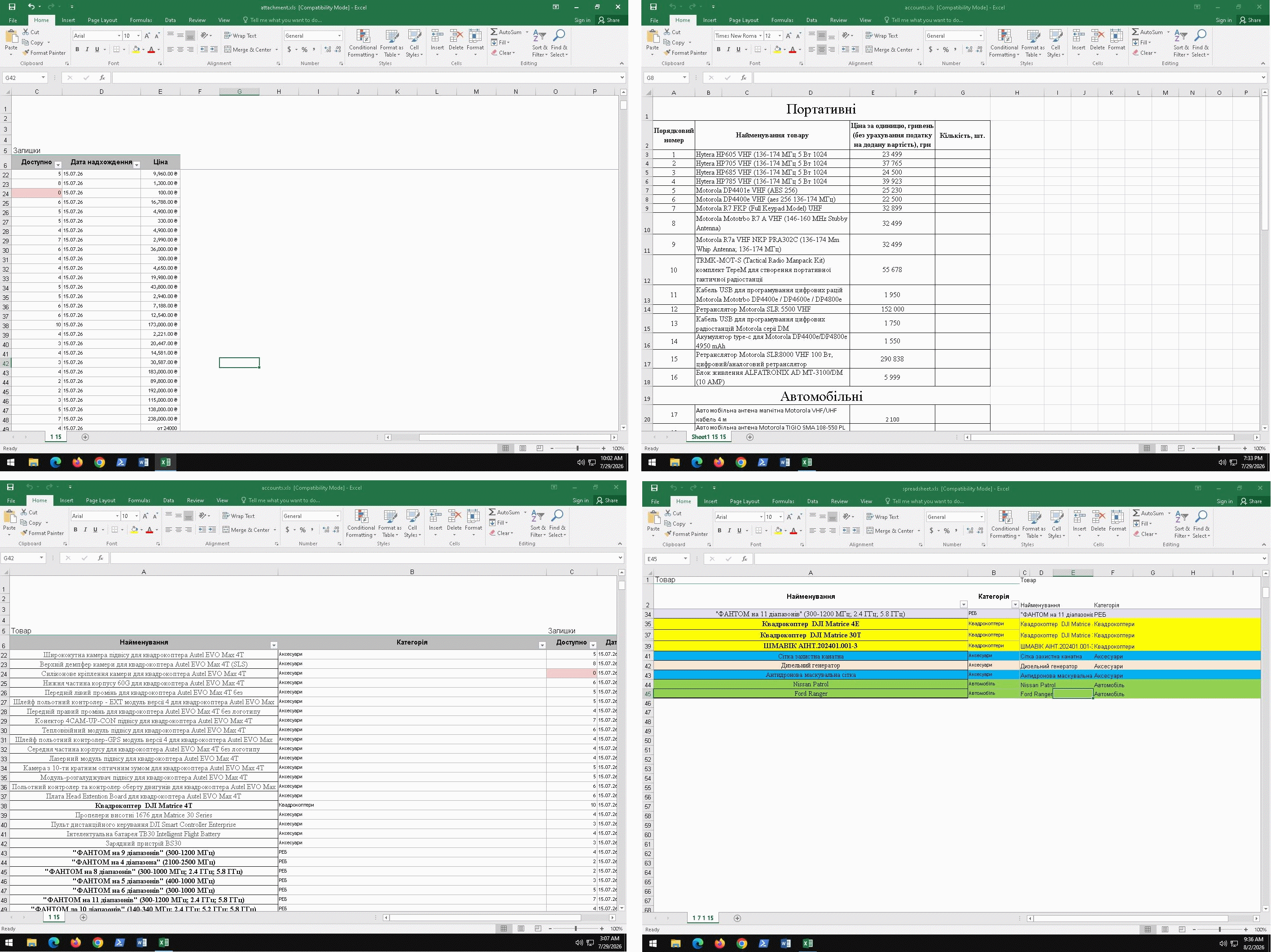This screenshot has width=1271, height=952.
Task: Open Найменування filter dropdown in bottom-left accounts.xls
Action: click(x=273, y=646)
